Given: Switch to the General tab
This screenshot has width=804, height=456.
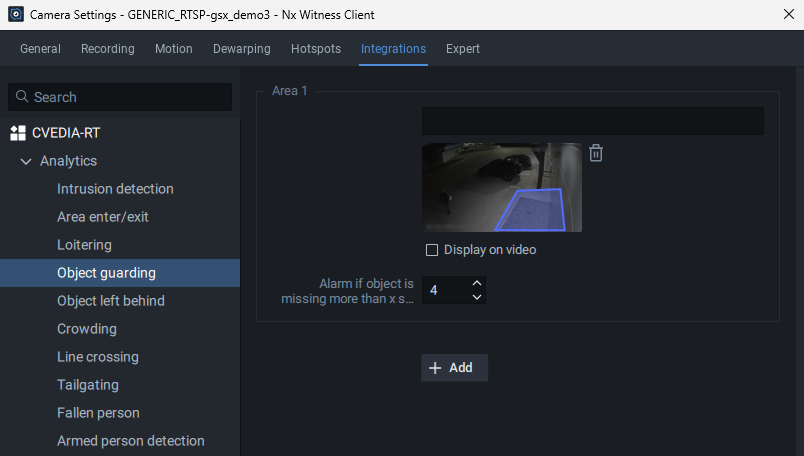Looking at the screenshot, I should tap(40, 49).
